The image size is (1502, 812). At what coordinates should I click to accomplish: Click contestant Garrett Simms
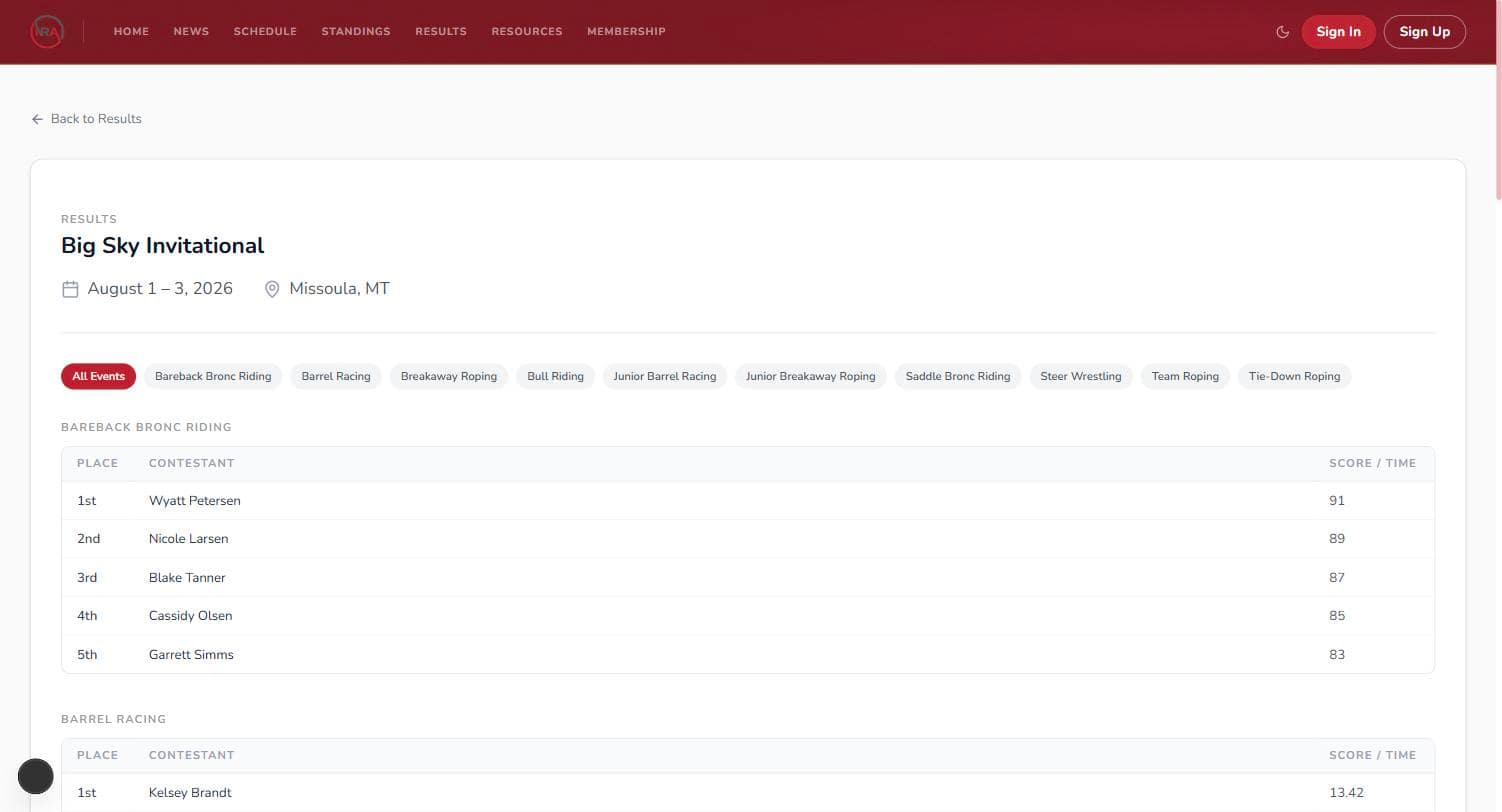pyautogui.click(x=191, y=655)
